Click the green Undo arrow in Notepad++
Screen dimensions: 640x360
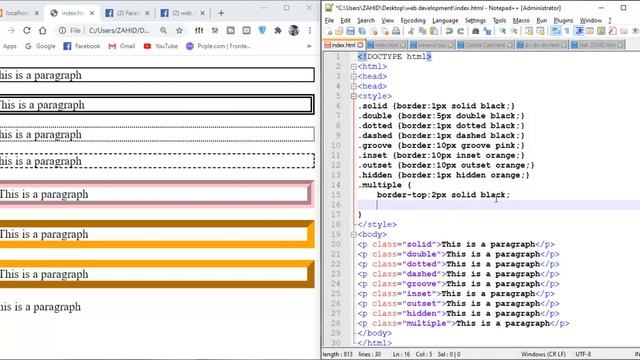click(x=449, y=31)
